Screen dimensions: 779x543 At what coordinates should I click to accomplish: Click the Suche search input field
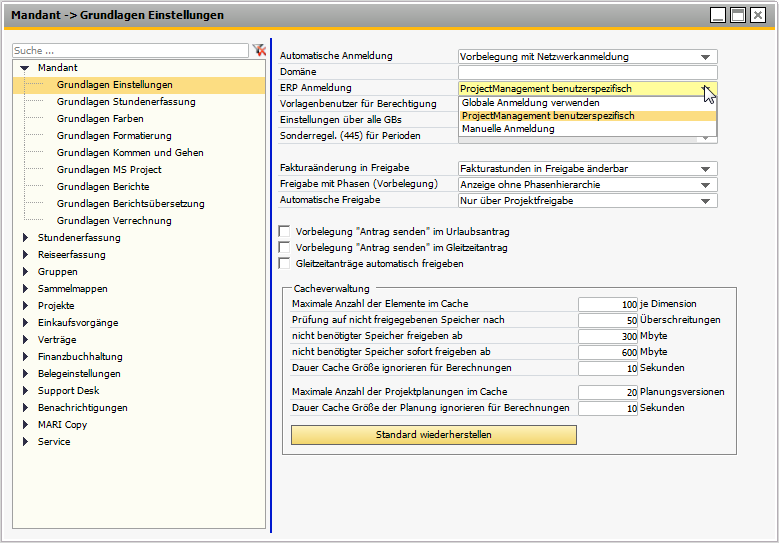(130, 50)
